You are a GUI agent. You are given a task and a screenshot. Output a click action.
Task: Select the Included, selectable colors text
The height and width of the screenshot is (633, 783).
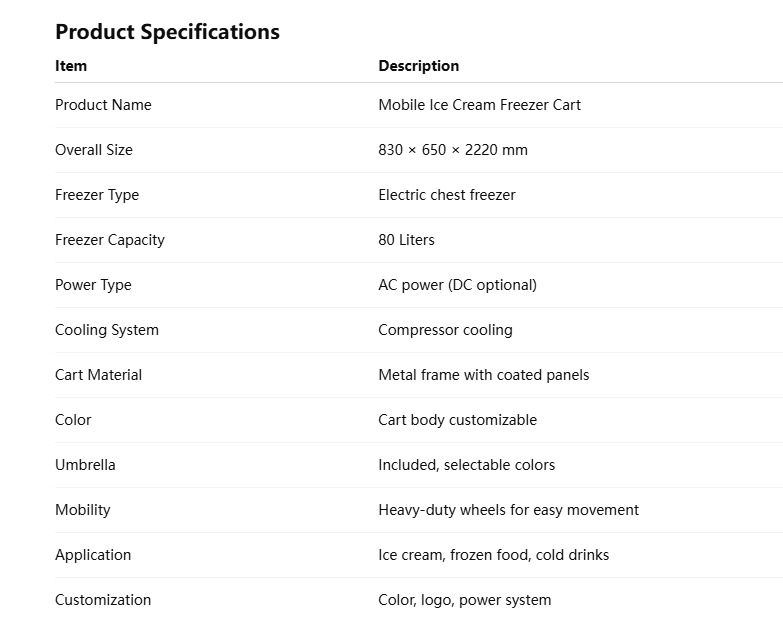466,465
